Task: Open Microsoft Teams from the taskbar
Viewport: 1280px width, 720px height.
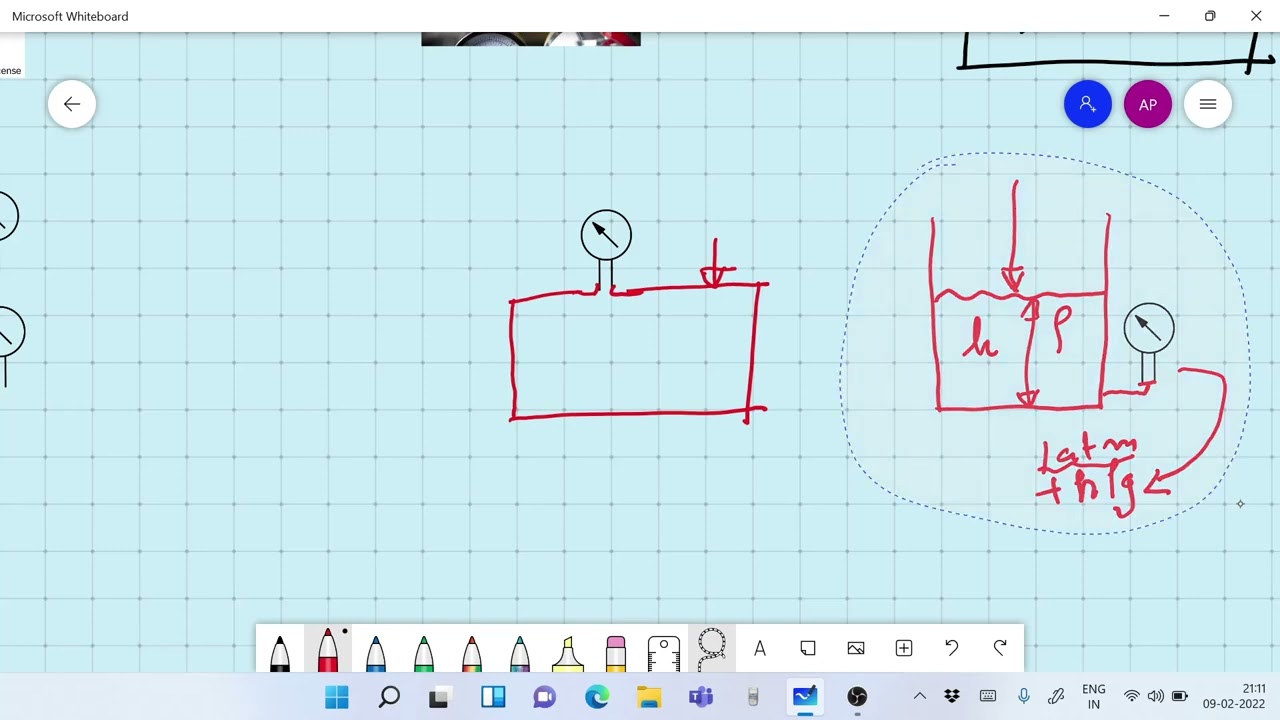Action: pyautogui.click(x=701, y=697)
